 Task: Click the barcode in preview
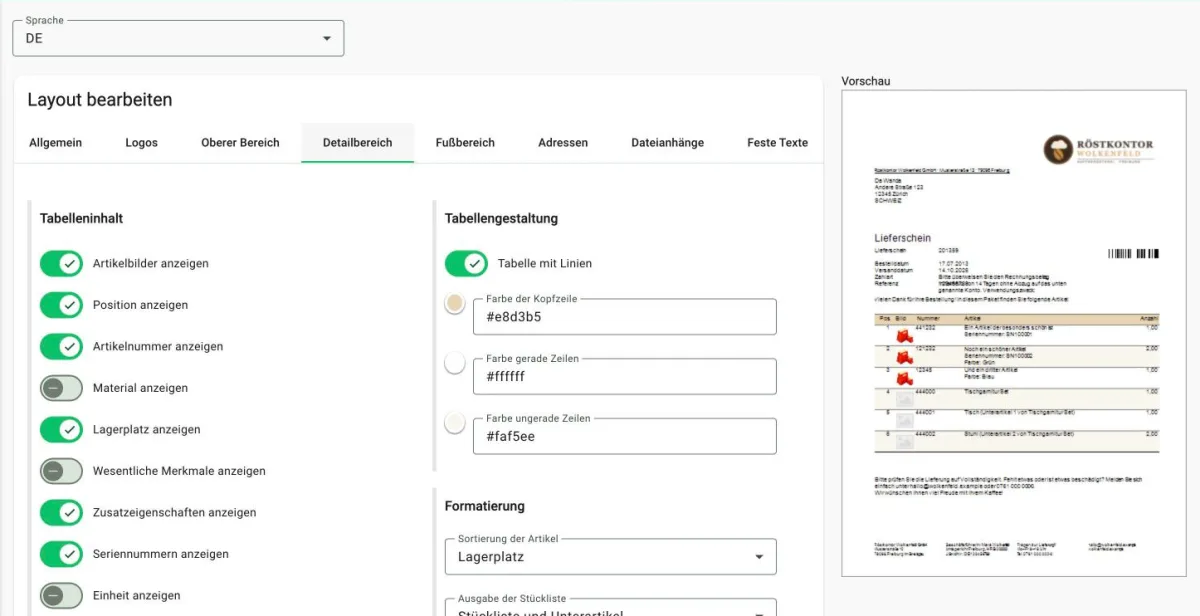[x=1133, y=254]
